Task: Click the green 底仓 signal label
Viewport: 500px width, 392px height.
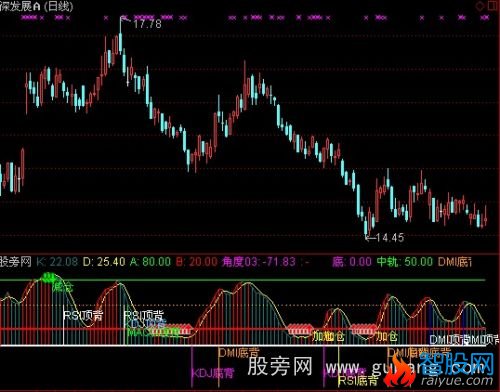Action: coord(63,287)
